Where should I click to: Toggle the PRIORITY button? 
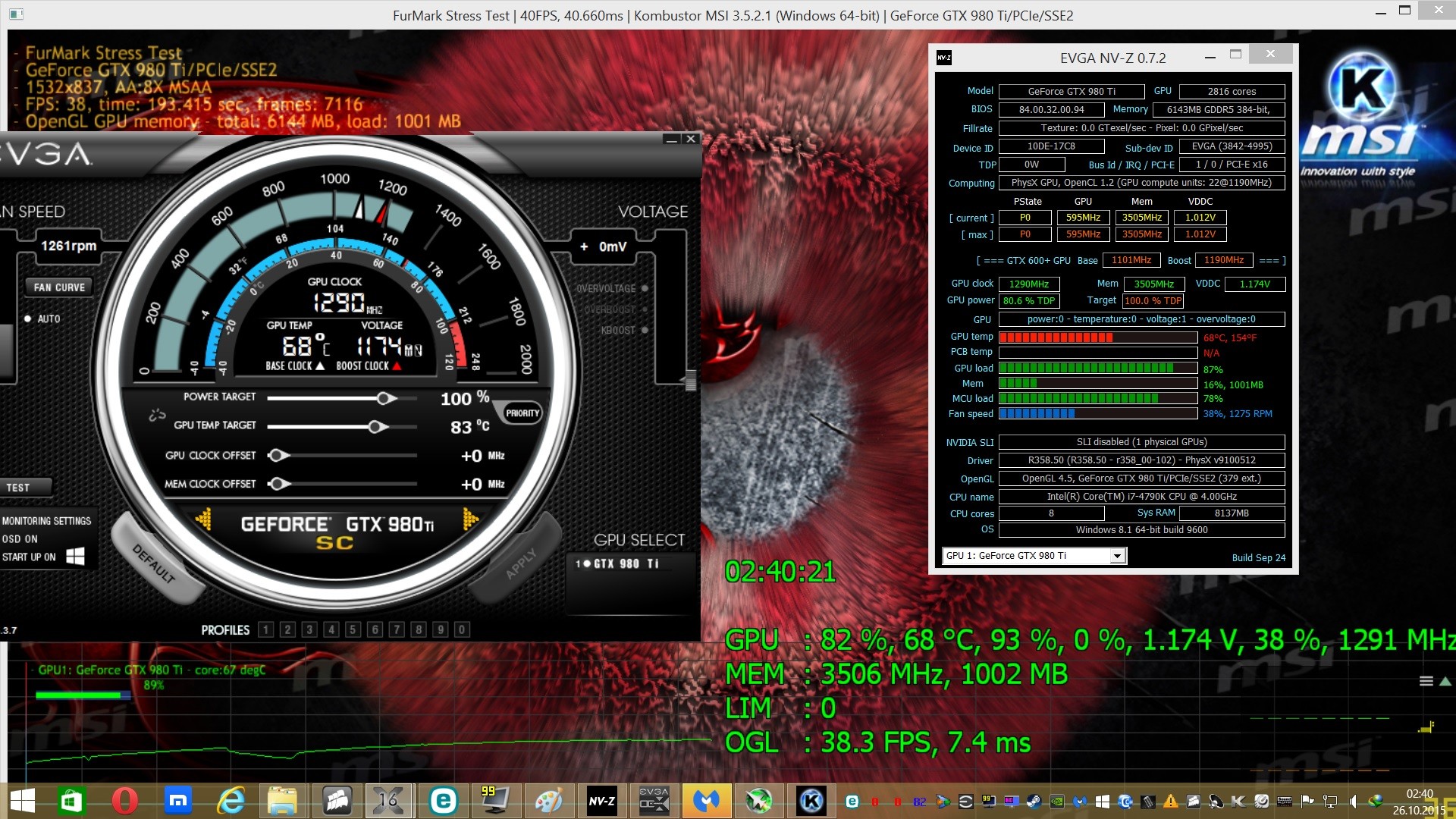(522, 413)
